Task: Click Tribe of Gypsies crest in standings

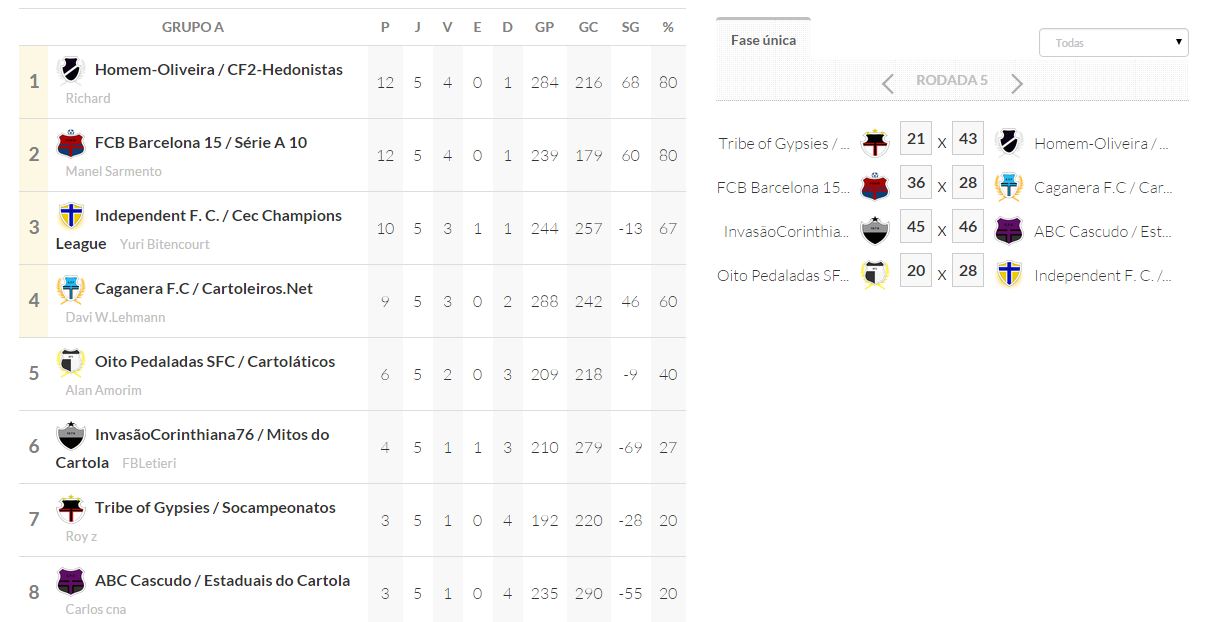Action: pos(70,508)
